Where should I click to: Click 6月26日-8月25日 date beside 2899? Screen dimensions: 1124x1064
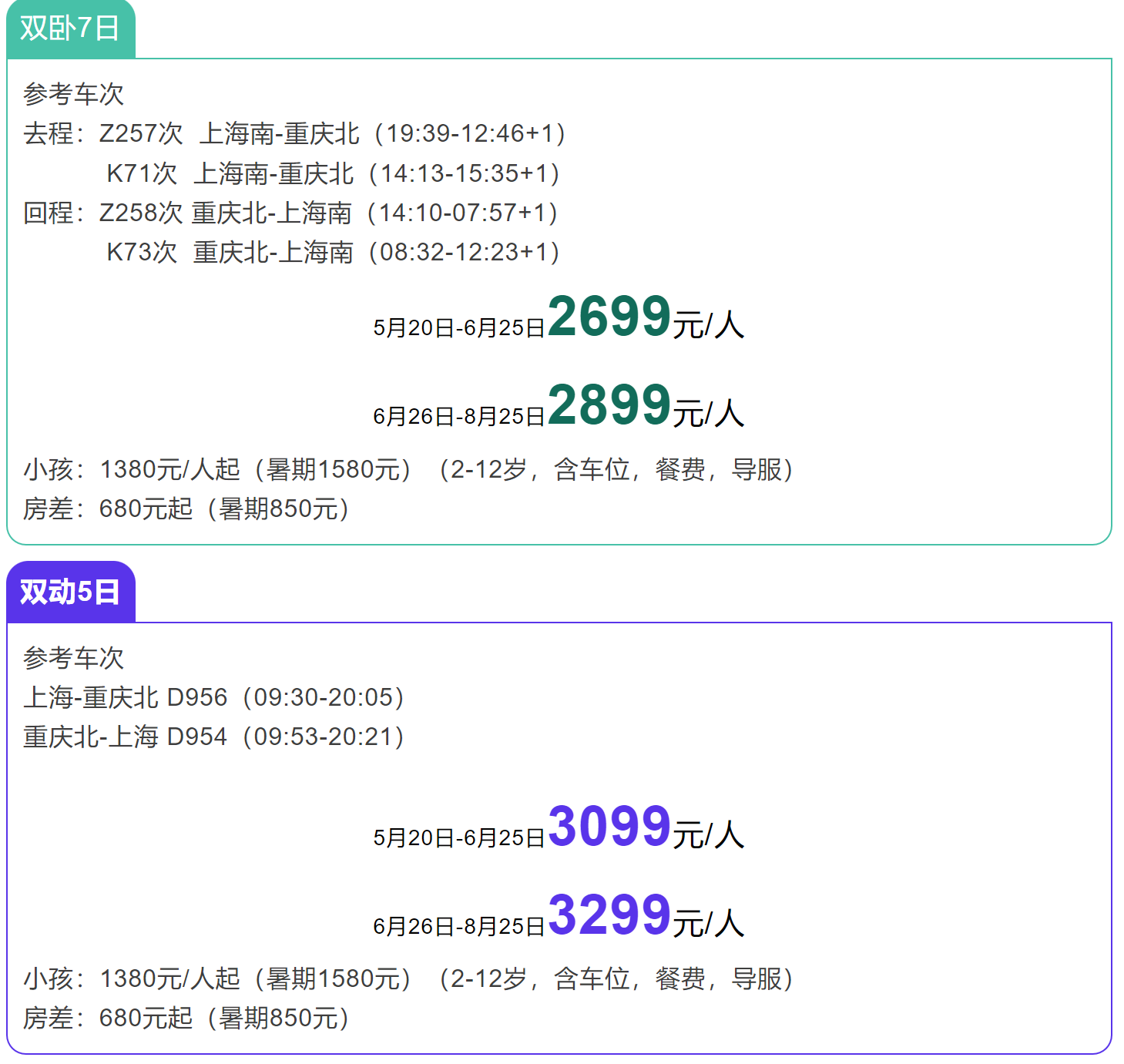(x=459, y=416)
